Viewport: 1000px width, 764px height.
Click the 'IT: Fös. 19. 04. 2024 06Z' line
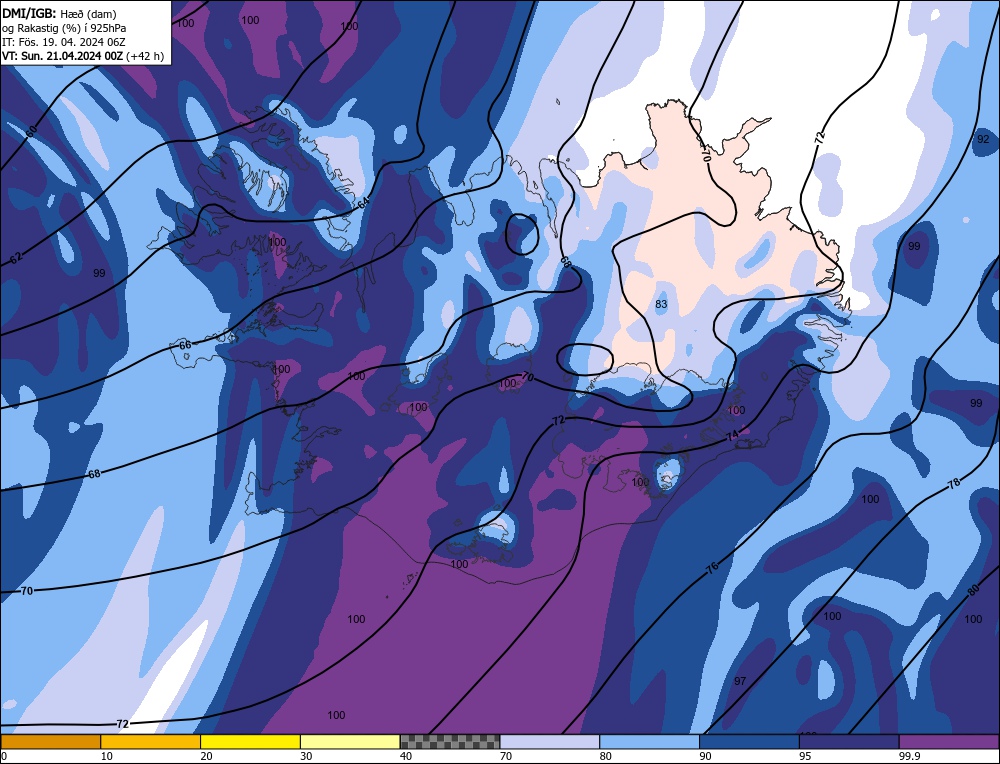(x=64, y=41)
